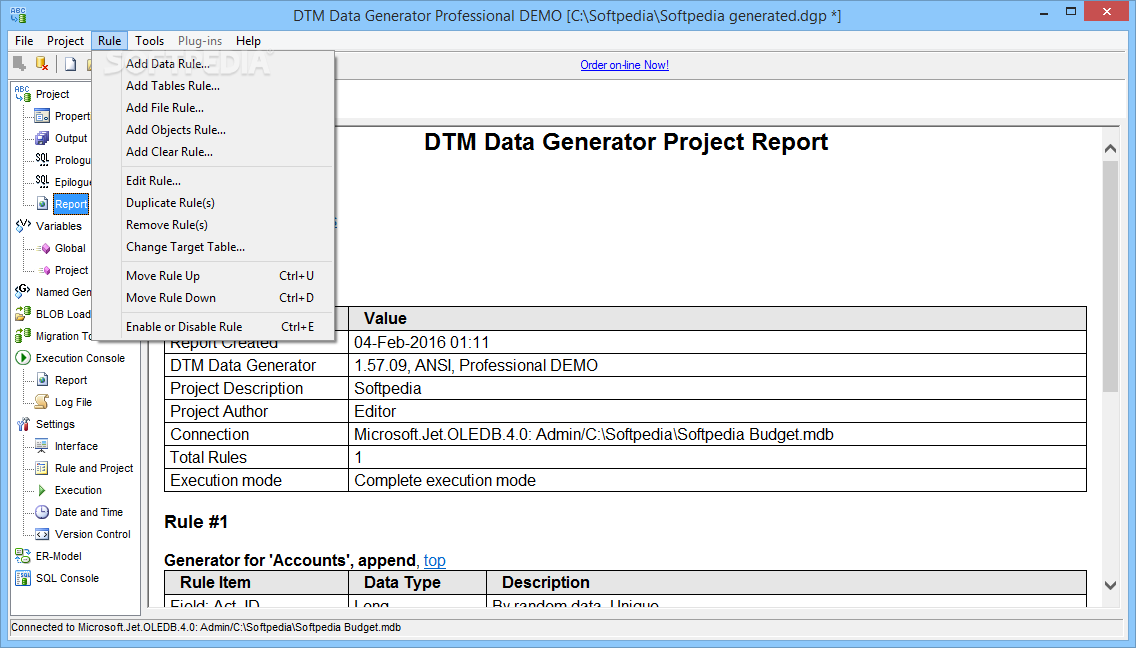
Task: Click the 'Project Author' cell
Action: pyautogui.click(x=256, y=412)
